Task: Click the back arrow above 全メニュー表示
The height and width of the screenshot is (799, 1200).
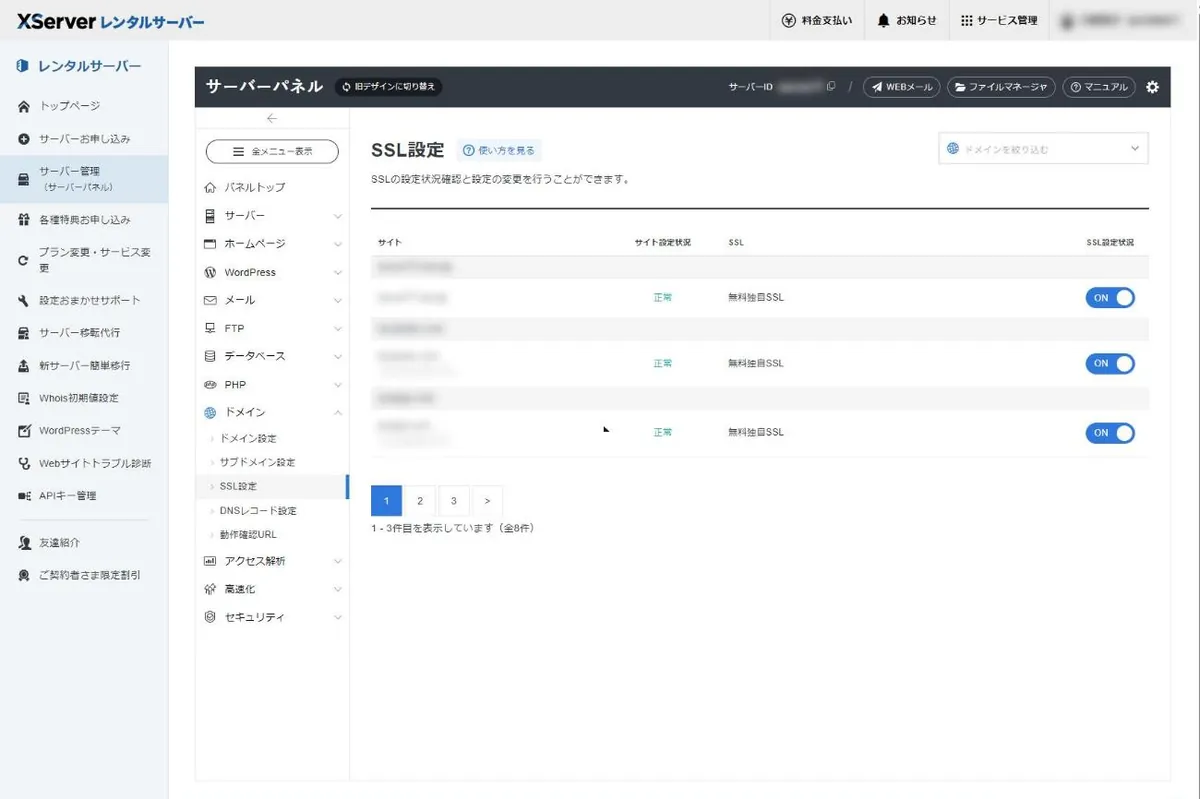Action: coord(272,118)
